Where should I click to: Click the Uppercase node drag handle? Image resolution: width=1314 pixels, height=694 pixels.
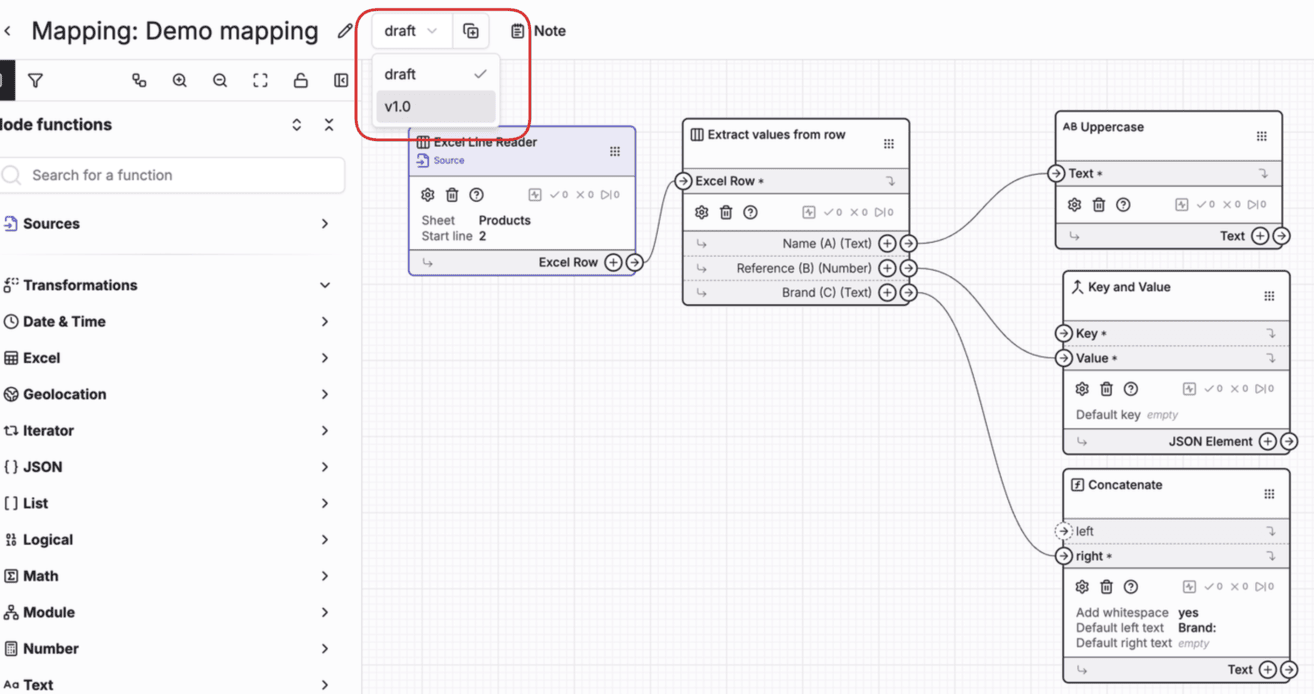(x=1262, y=136)
